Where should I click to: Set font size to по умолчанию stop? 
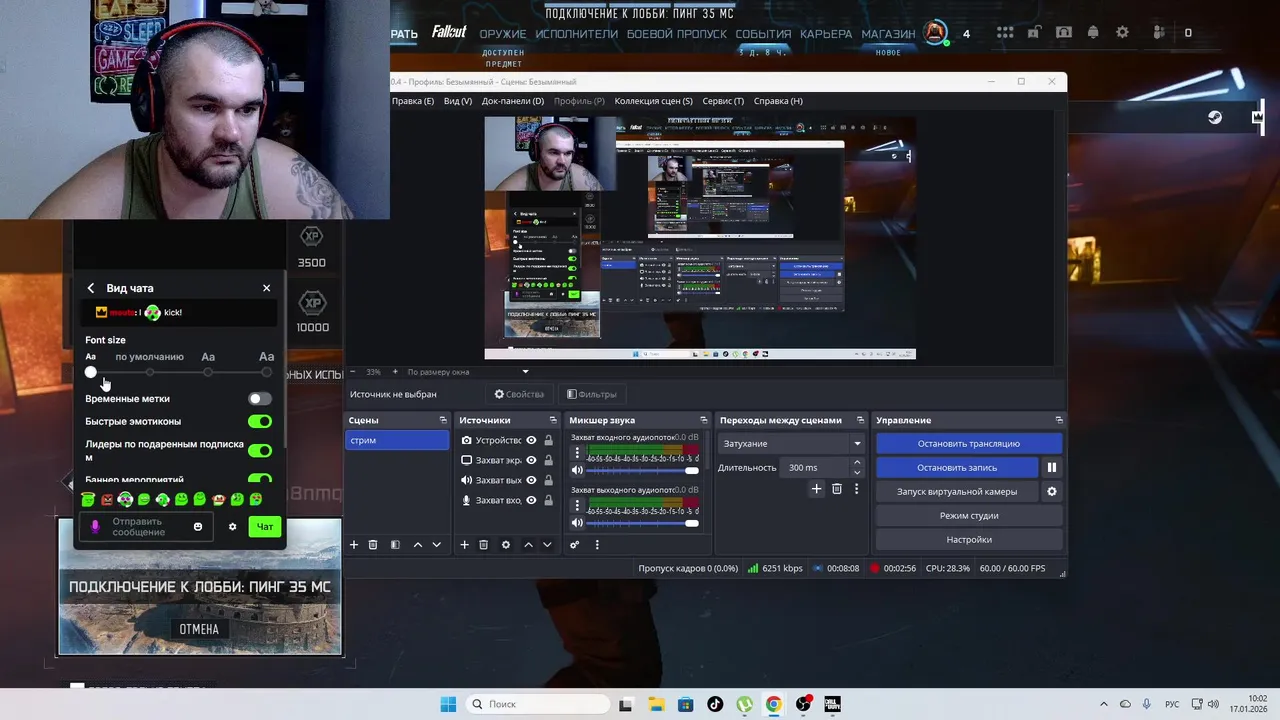coord(150,372)
